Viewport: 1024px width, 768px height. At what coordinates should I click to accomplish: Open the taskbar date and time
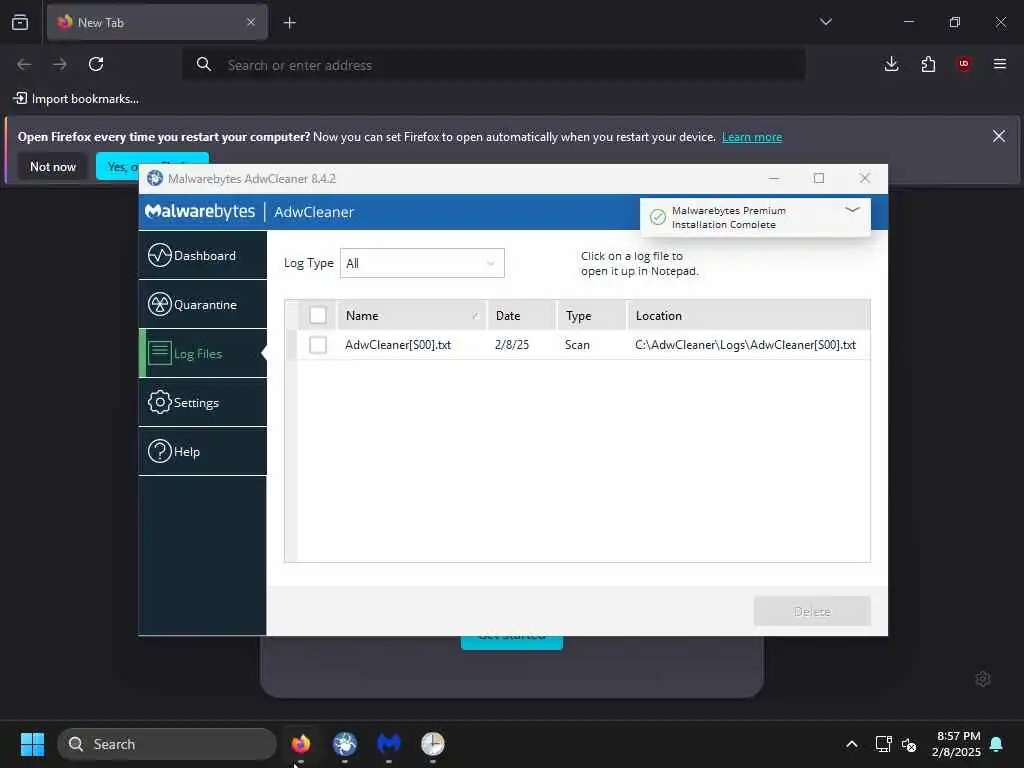(956, 744)
